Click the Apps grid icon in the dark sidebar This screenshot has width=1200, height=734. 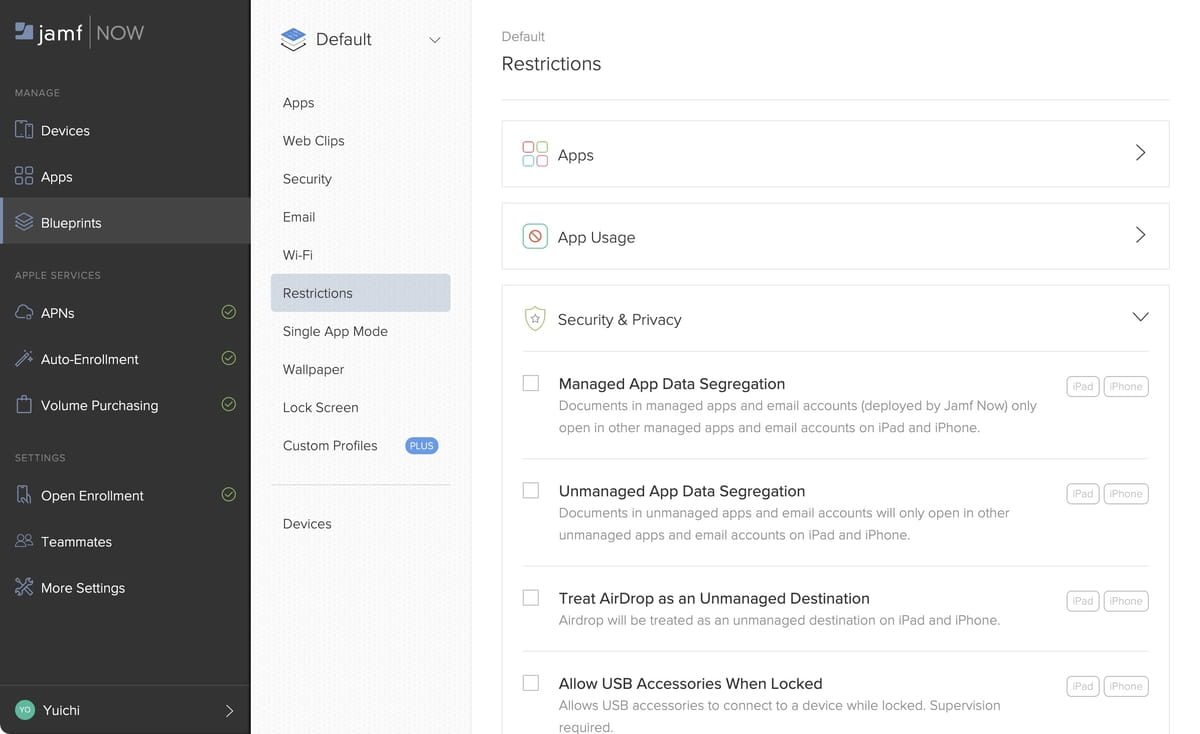click(24, 176)
